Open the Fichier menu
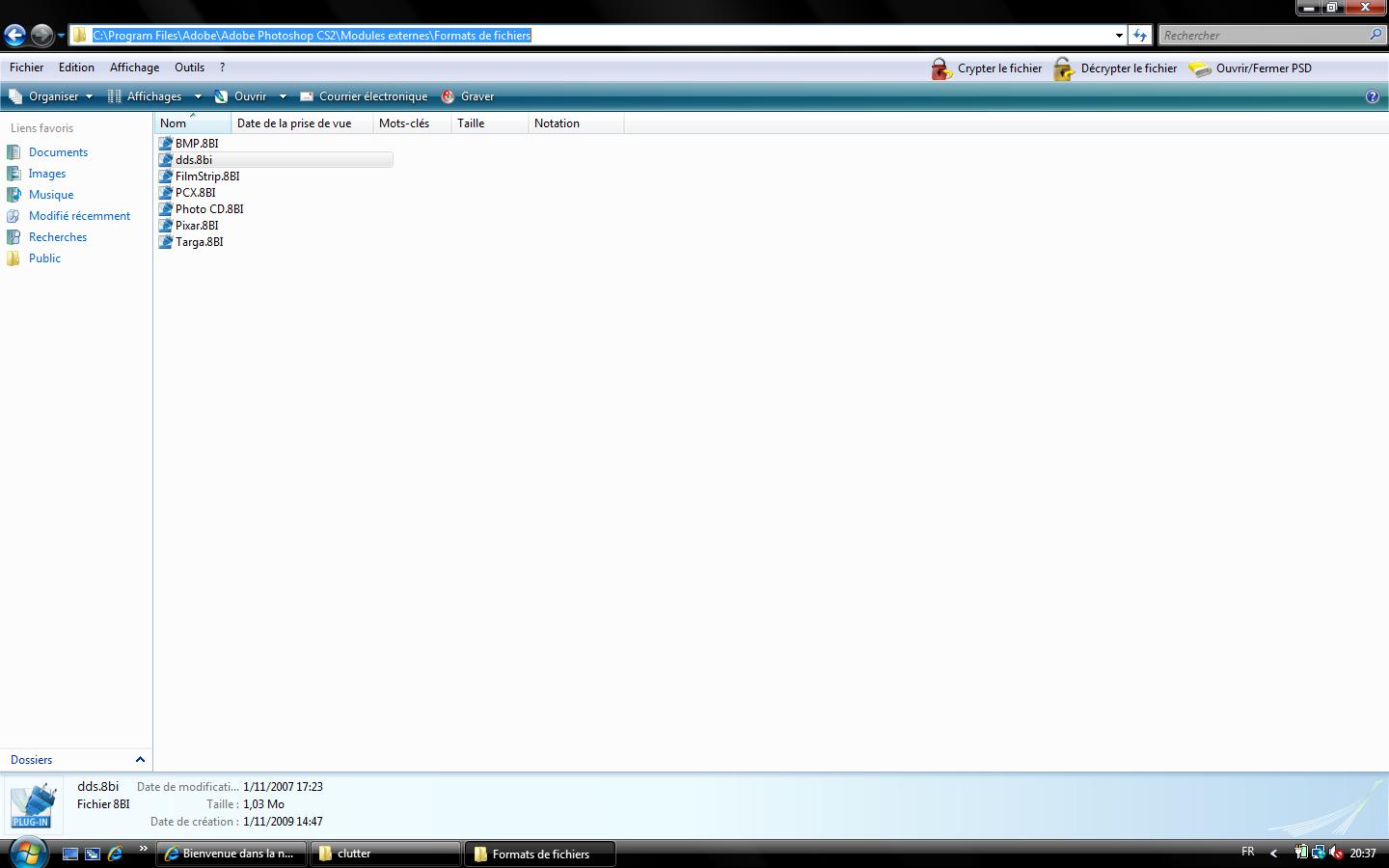 coord(27,68)
